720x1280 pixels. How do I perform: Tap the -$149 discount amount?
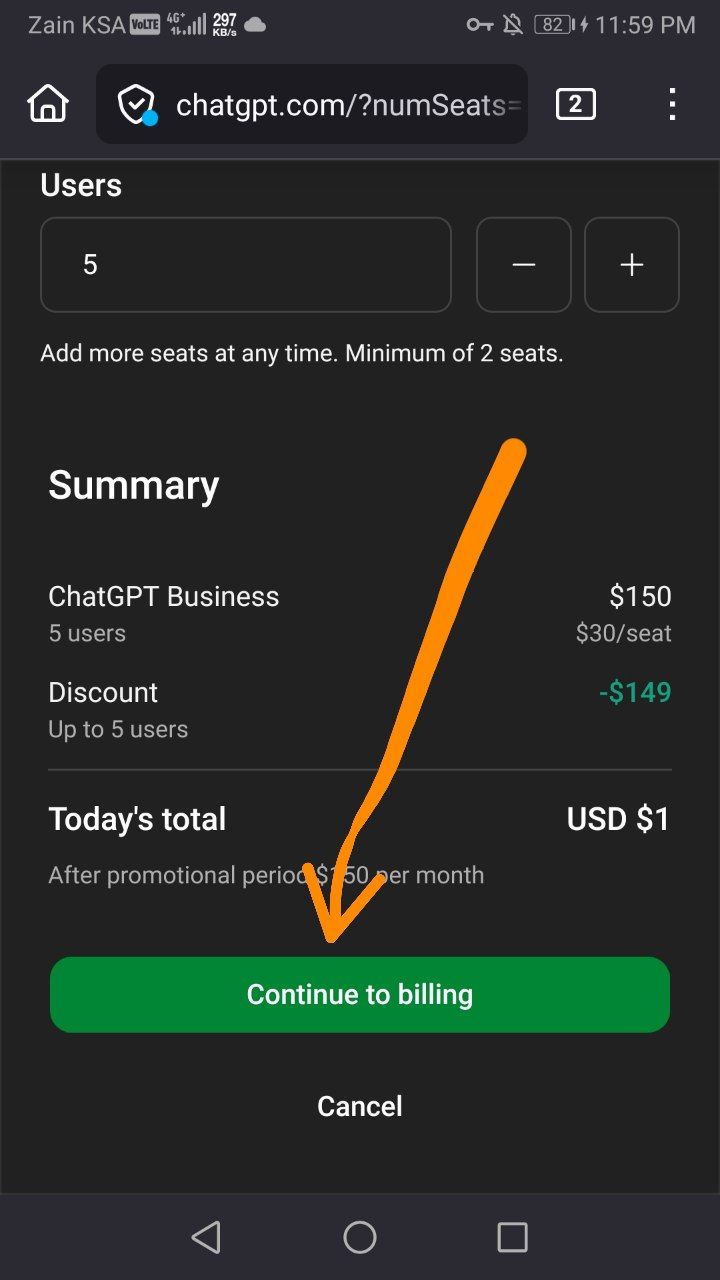point(635,692)
